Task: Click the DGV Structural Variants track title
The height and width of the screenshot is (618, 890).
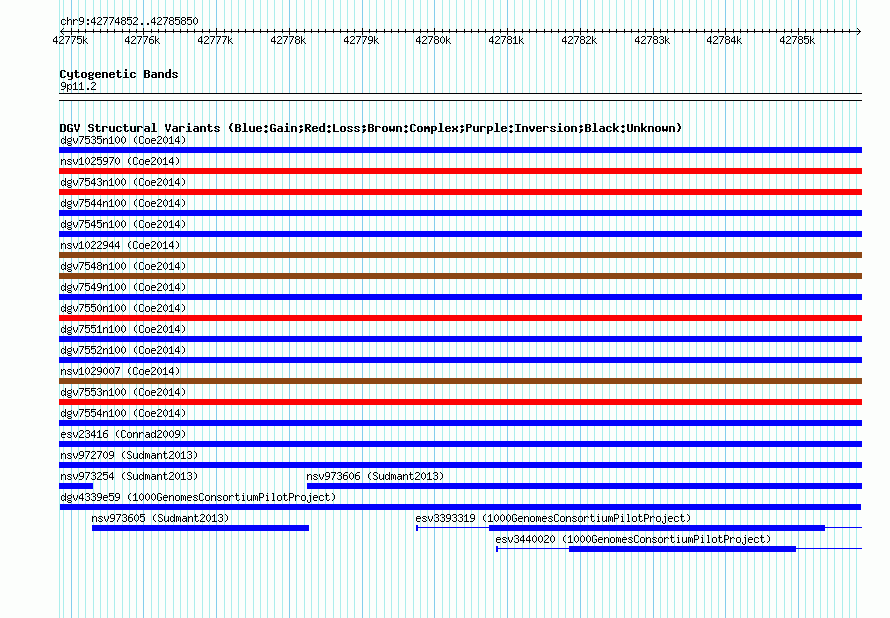Action: [371, 128]
